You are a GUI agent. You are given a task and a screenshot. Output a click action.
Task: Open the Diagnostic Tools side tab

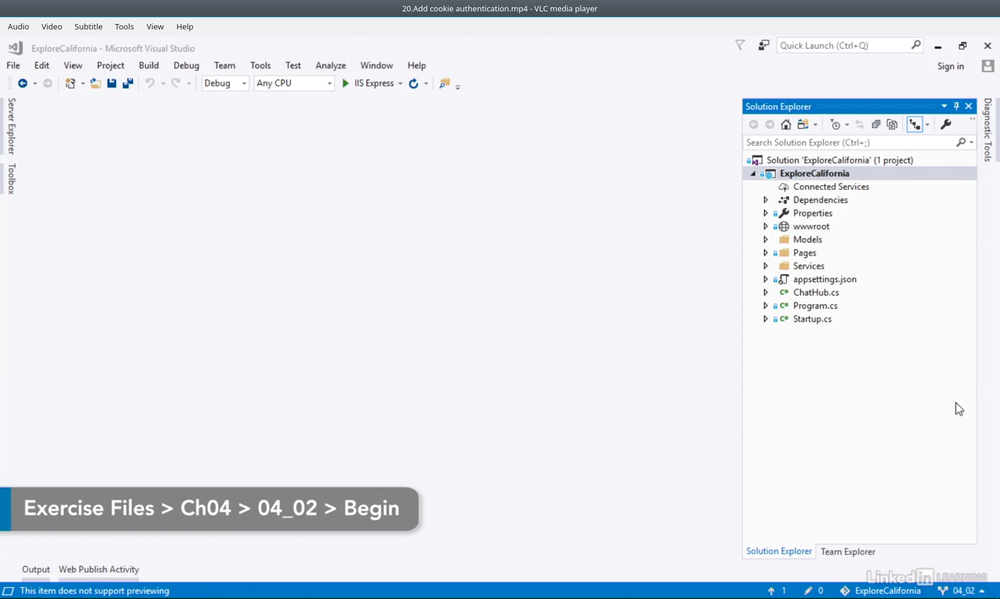[x=987, y=130]
